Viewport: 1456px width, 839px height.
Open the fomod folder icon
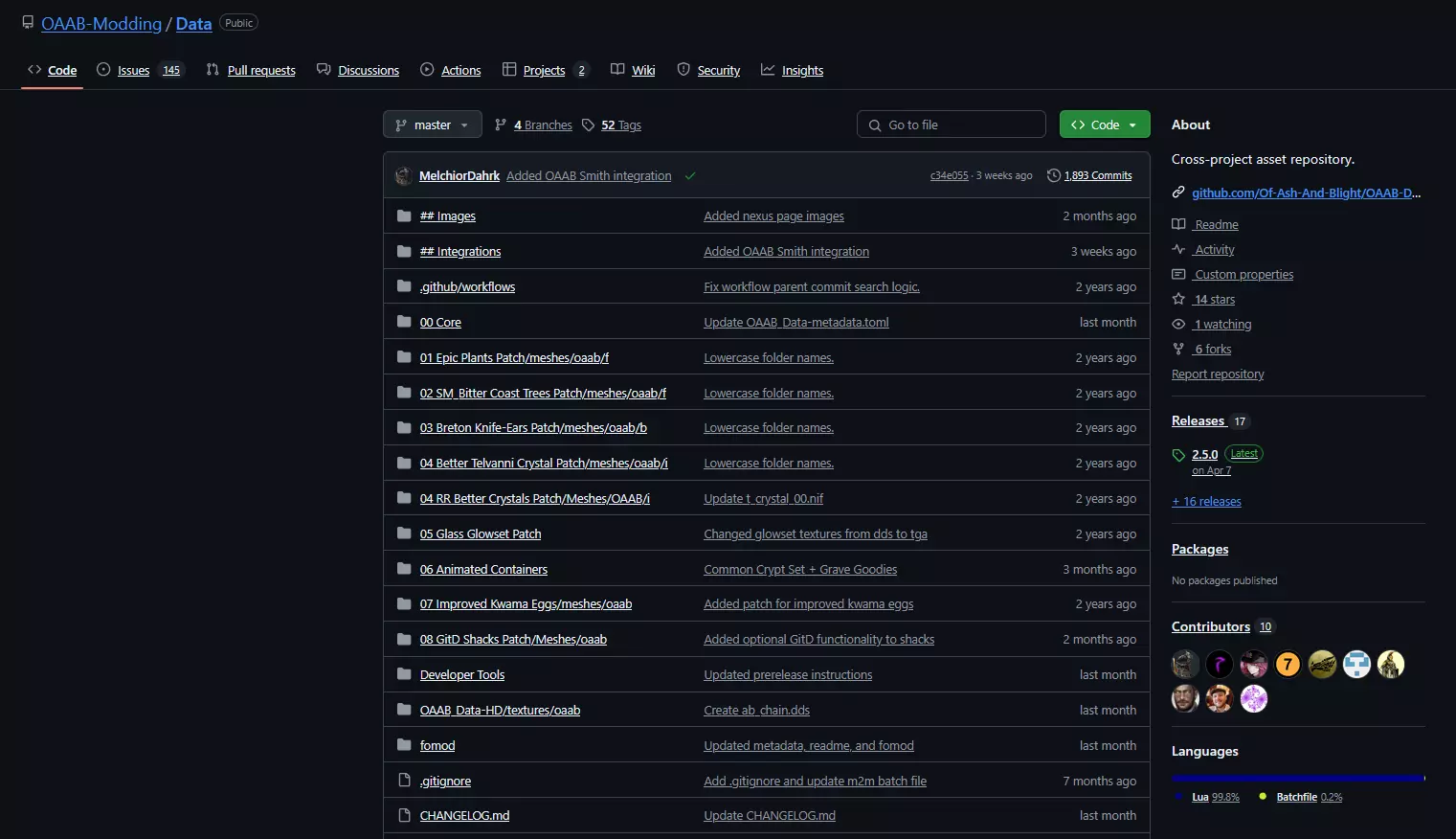coord(404,745)
